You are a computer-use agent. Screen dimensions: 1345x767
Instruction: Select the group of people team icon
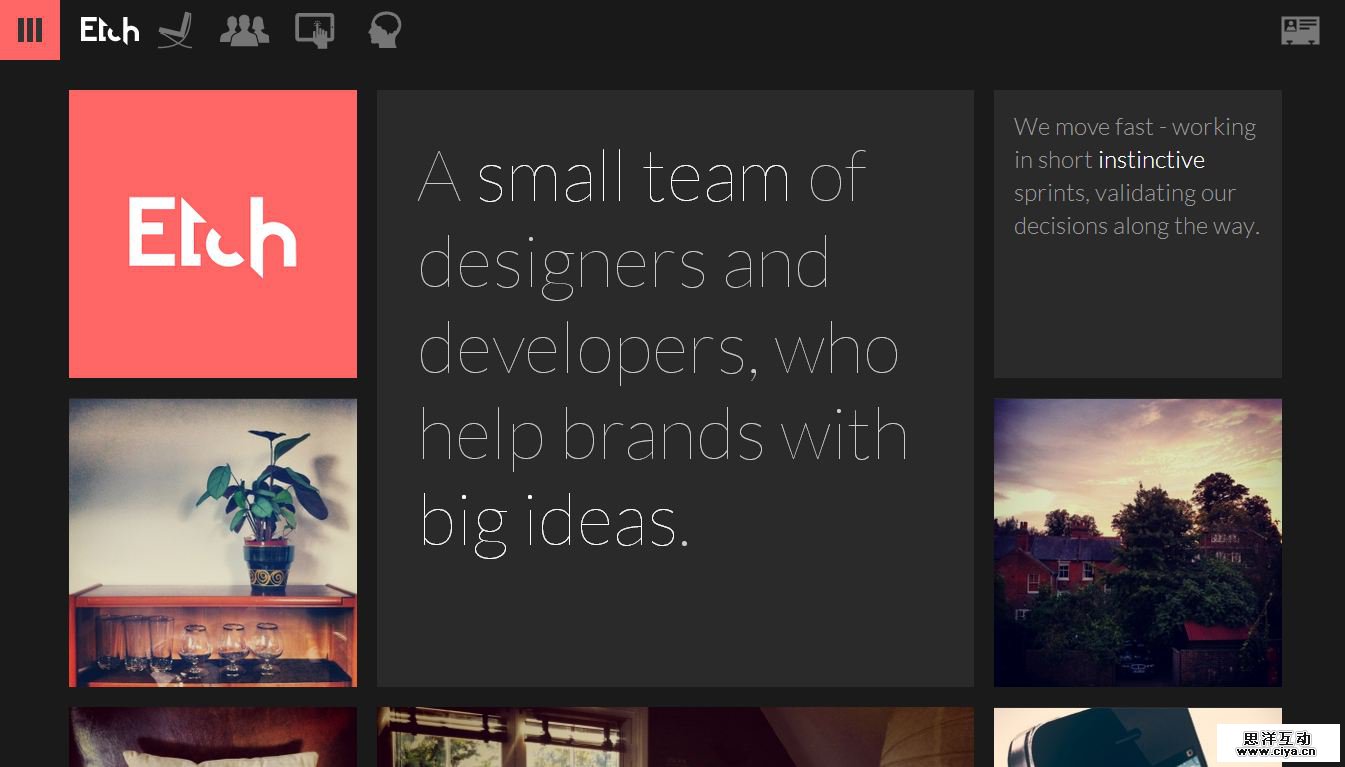(244, 30)
